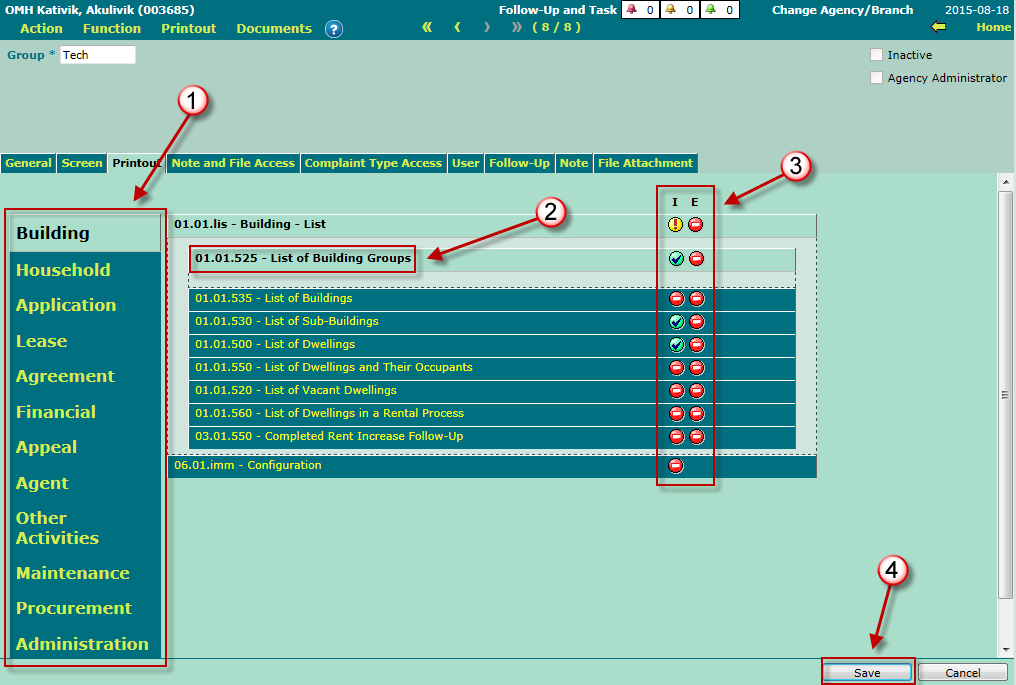
Task: Toggle green check for List of Sub-Buildings
Action: [676, 322]
